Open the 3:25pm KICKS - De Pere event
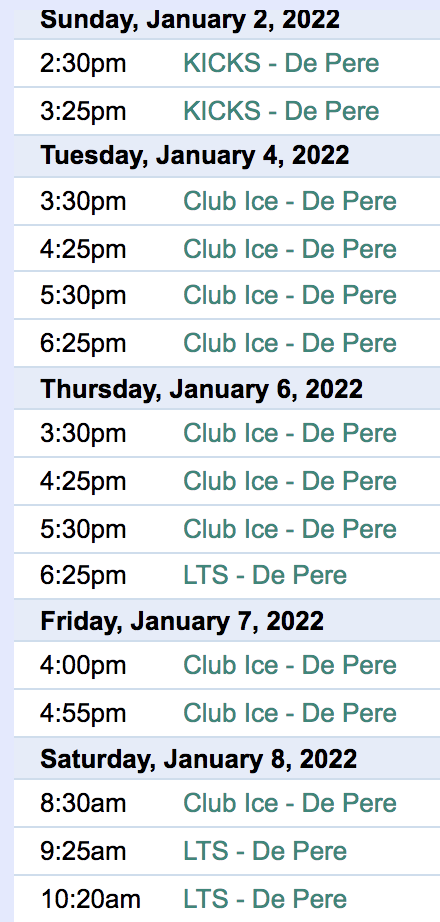Viewport: 440px width, 922px height. 281,111
